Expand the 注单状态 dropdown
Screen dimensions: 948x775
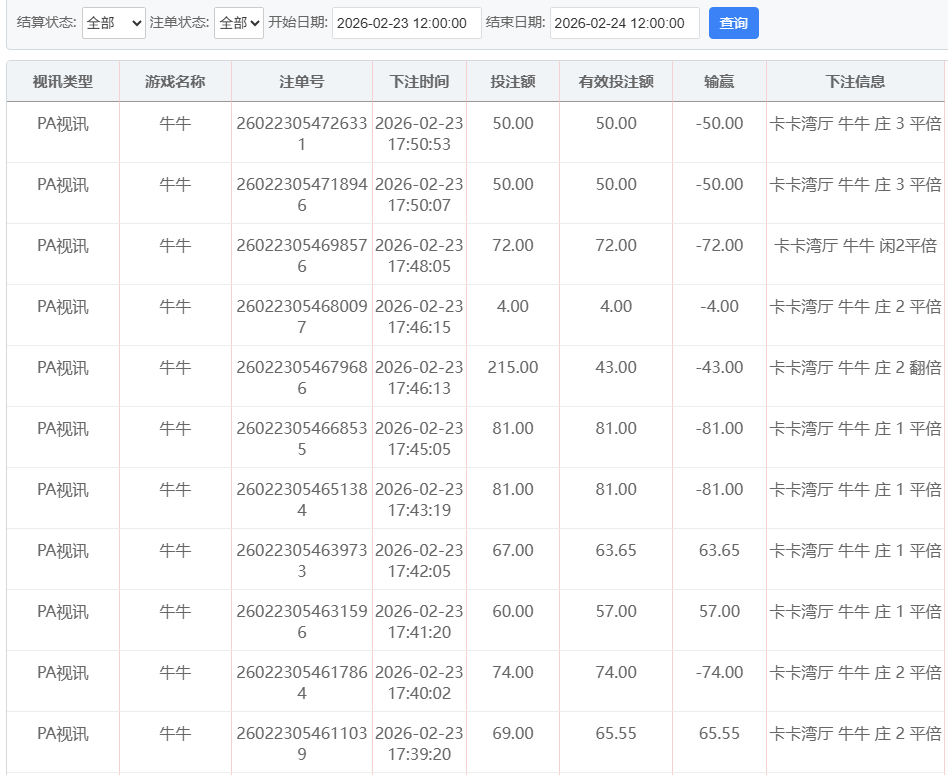238,23
